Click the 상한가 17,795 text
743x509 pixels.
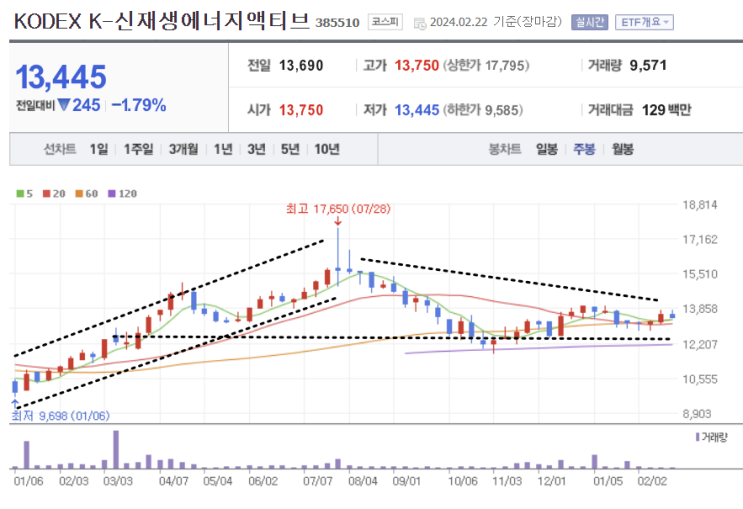[486, 65]
